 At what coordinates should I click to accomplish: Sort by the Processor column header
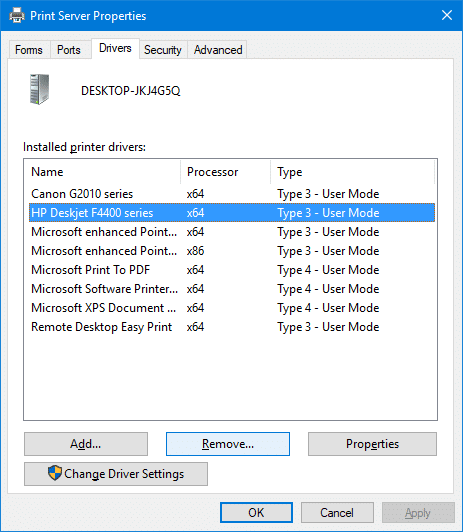click(226, 172)
